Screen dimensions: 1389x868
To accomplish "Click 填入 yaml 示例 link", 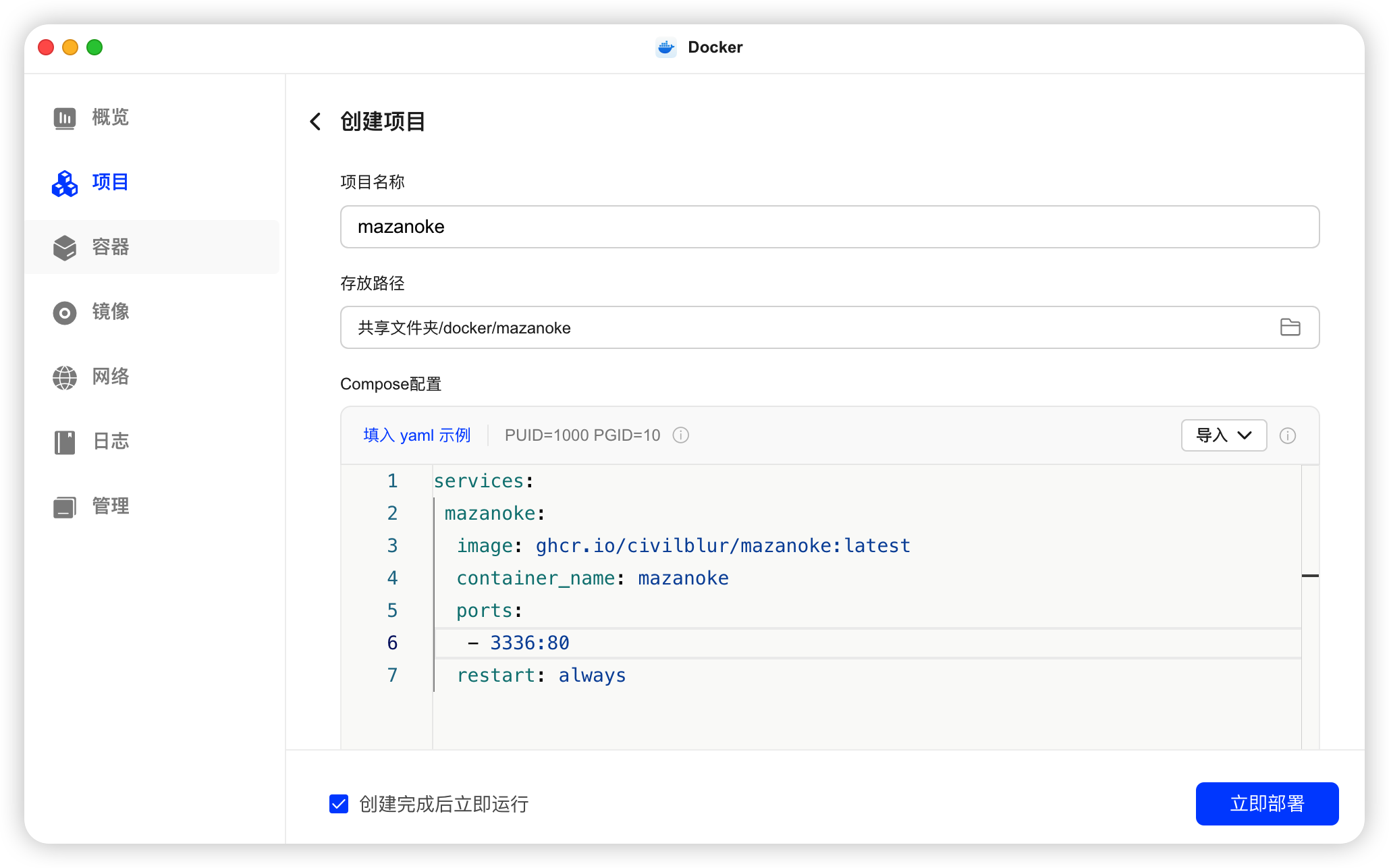I will click(x=416, y=435).
